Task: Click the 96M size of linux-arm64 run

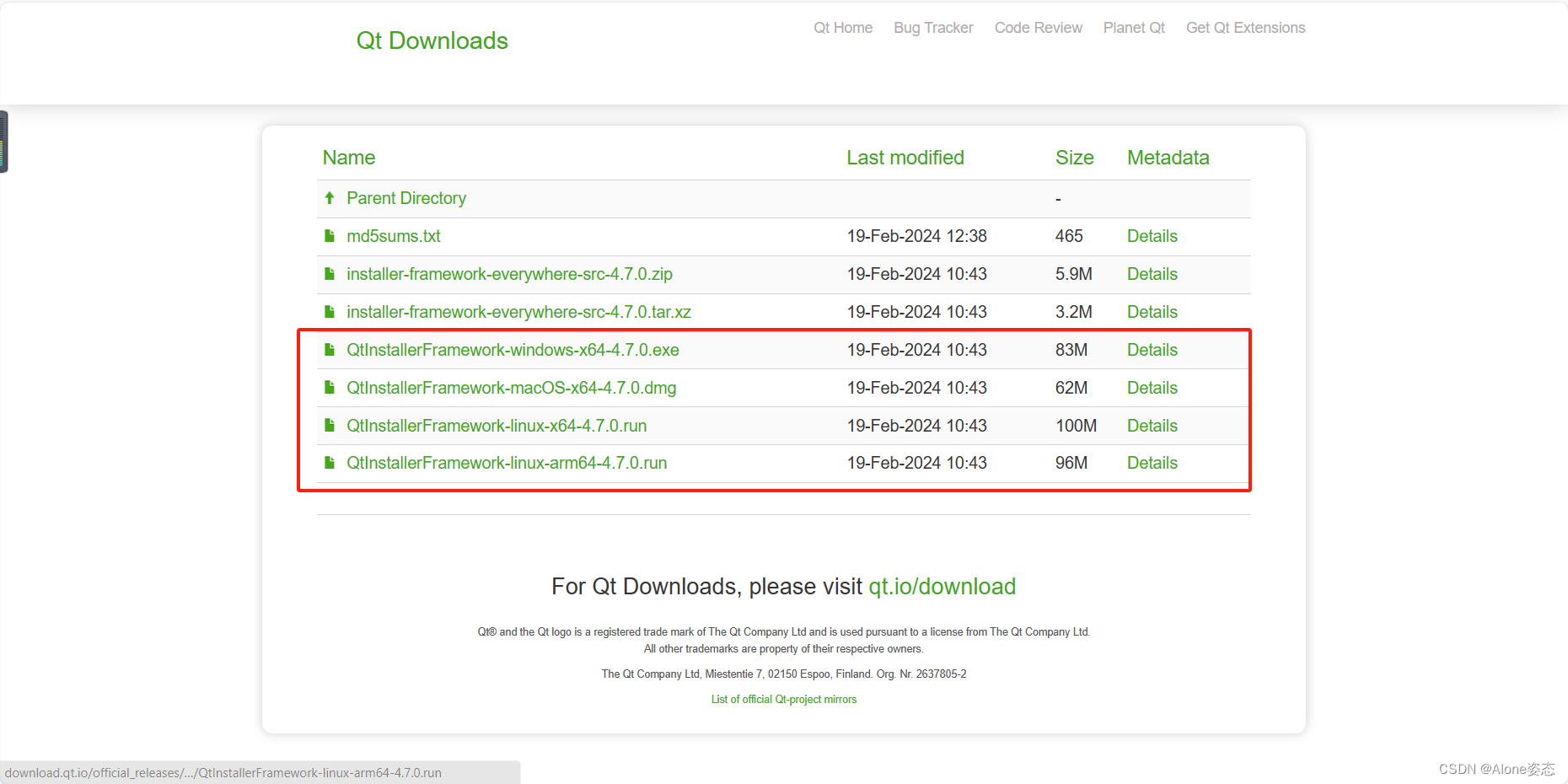Action: [1071, 463]
